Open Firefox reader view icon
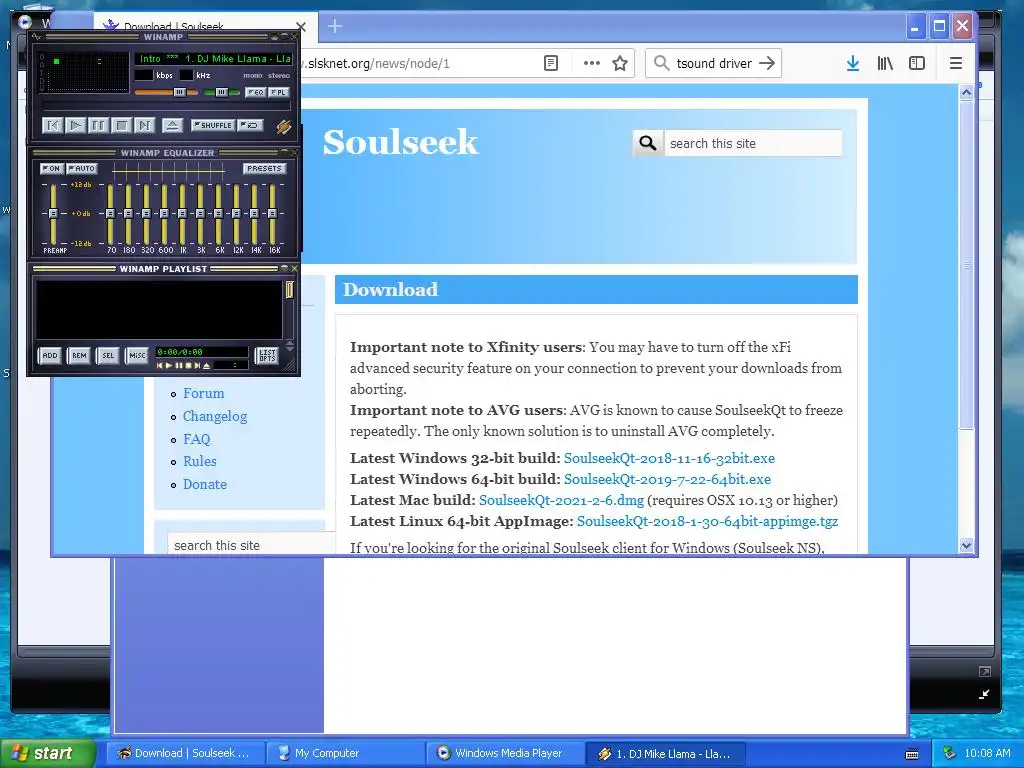The width and height of the screenshot is (1024, 768). click(x=551, y=63)
